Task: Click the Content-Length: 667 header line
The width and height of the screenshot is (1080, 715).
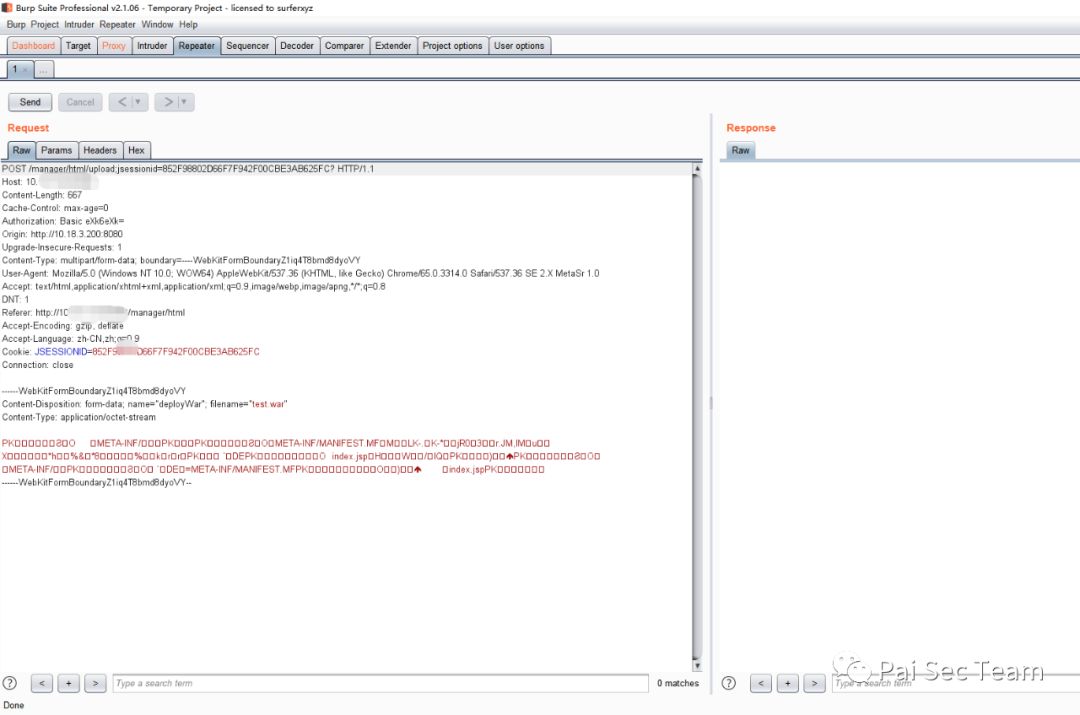Action: click(x=41, y=195)
